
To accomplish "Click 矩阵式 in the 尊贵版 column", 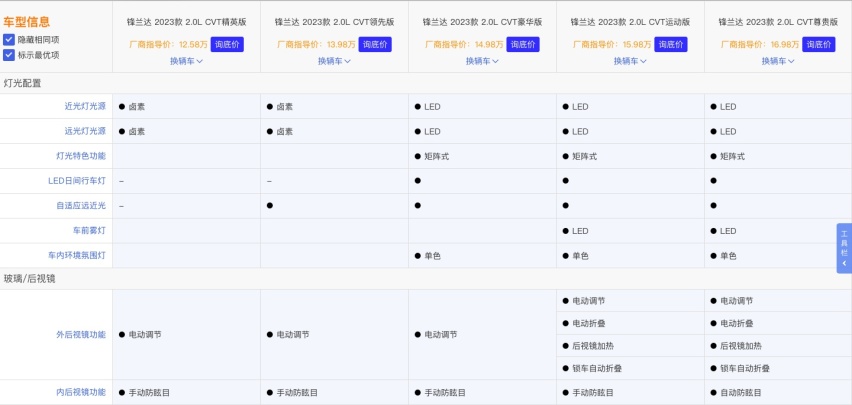I will pos(732,157).
